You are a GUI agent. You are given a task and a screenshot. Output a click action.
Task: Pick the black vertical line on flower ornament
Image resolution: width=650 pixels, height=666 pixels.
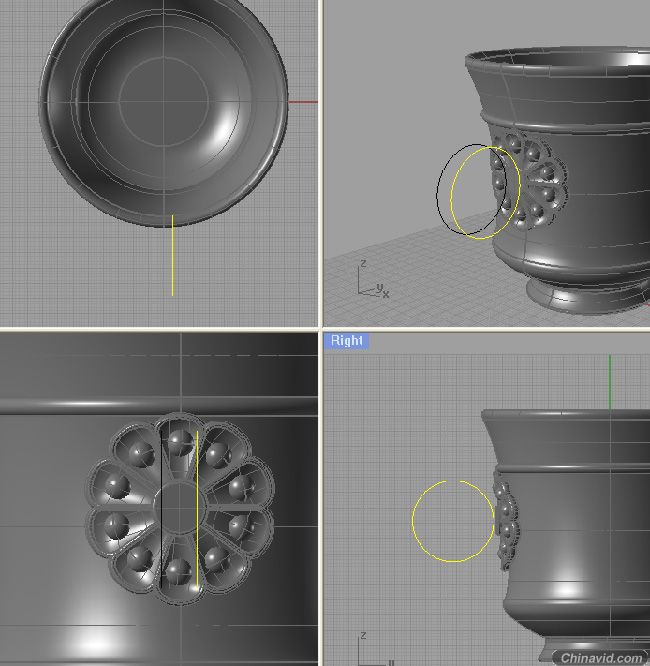click(x=161, y=510)
